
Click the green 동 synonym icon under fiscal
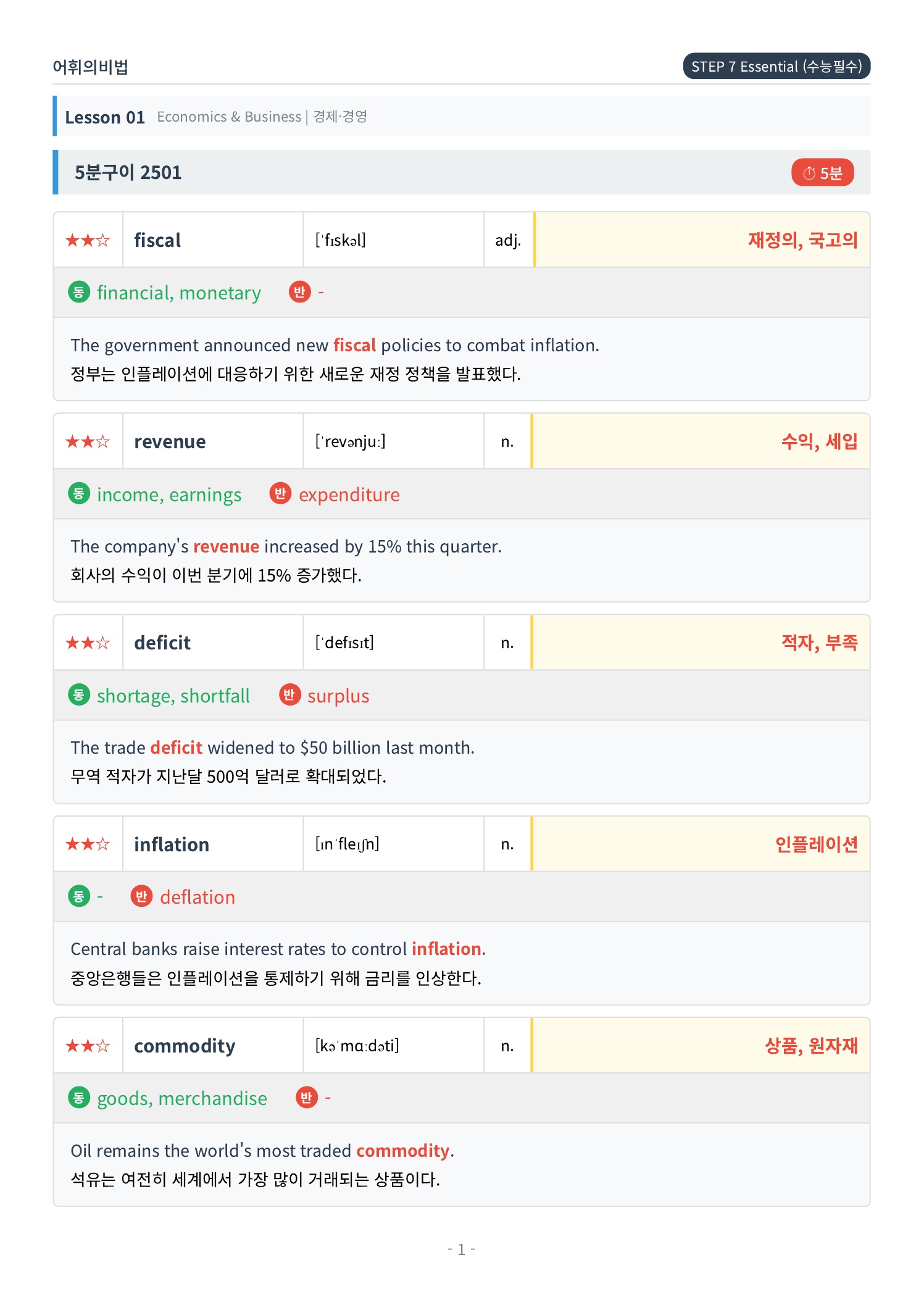(x=78, y=292)
